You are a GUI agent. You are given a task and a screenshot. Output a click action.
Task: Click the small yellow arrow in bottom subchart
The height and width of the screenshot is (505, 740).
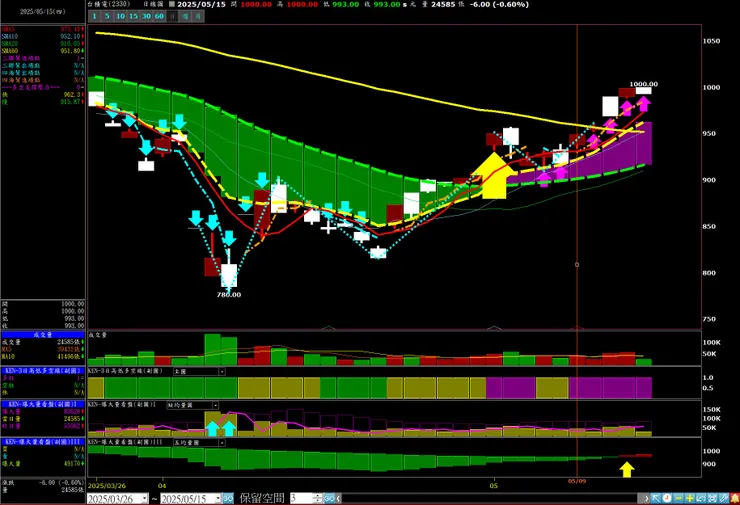[x=627, y=470]
